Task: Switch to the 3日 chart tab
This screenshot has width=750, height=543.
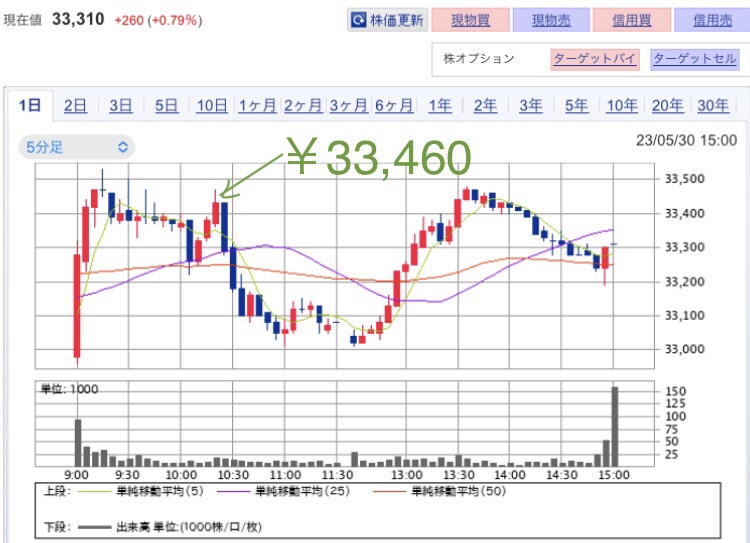Action: (121, 105)
